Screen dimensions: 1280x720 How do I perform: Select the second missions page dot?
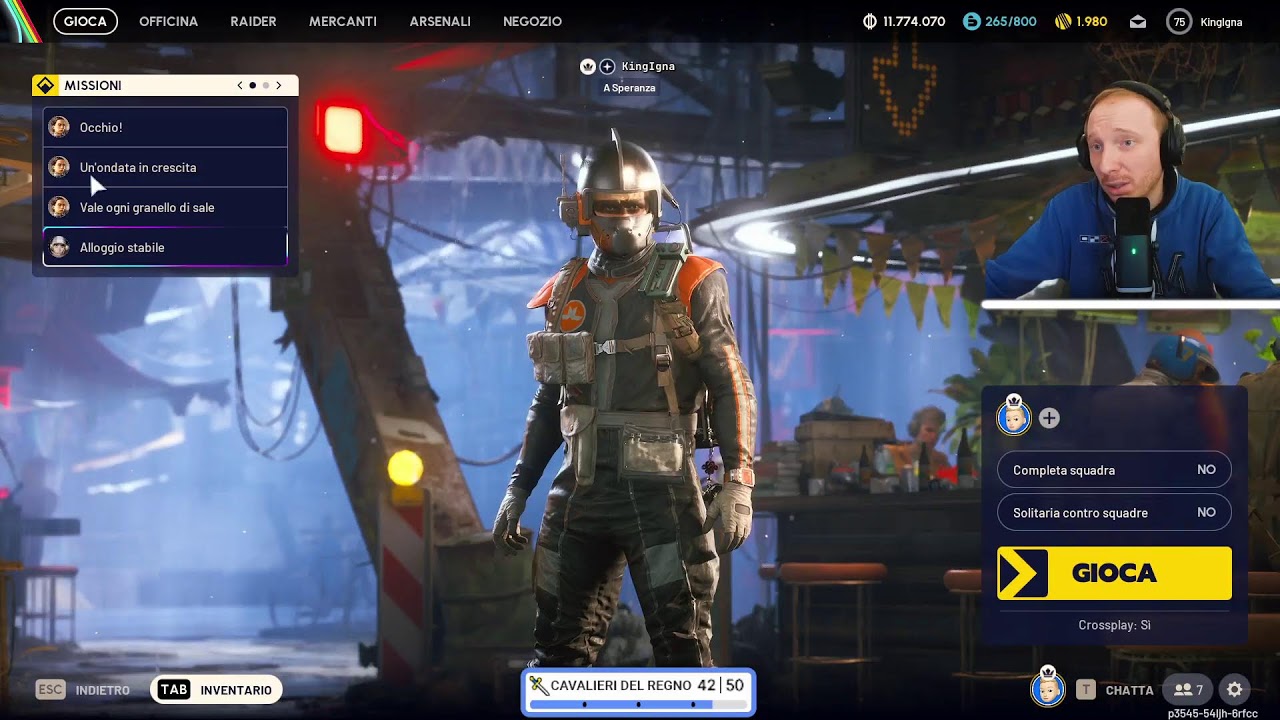coord(266,86)
